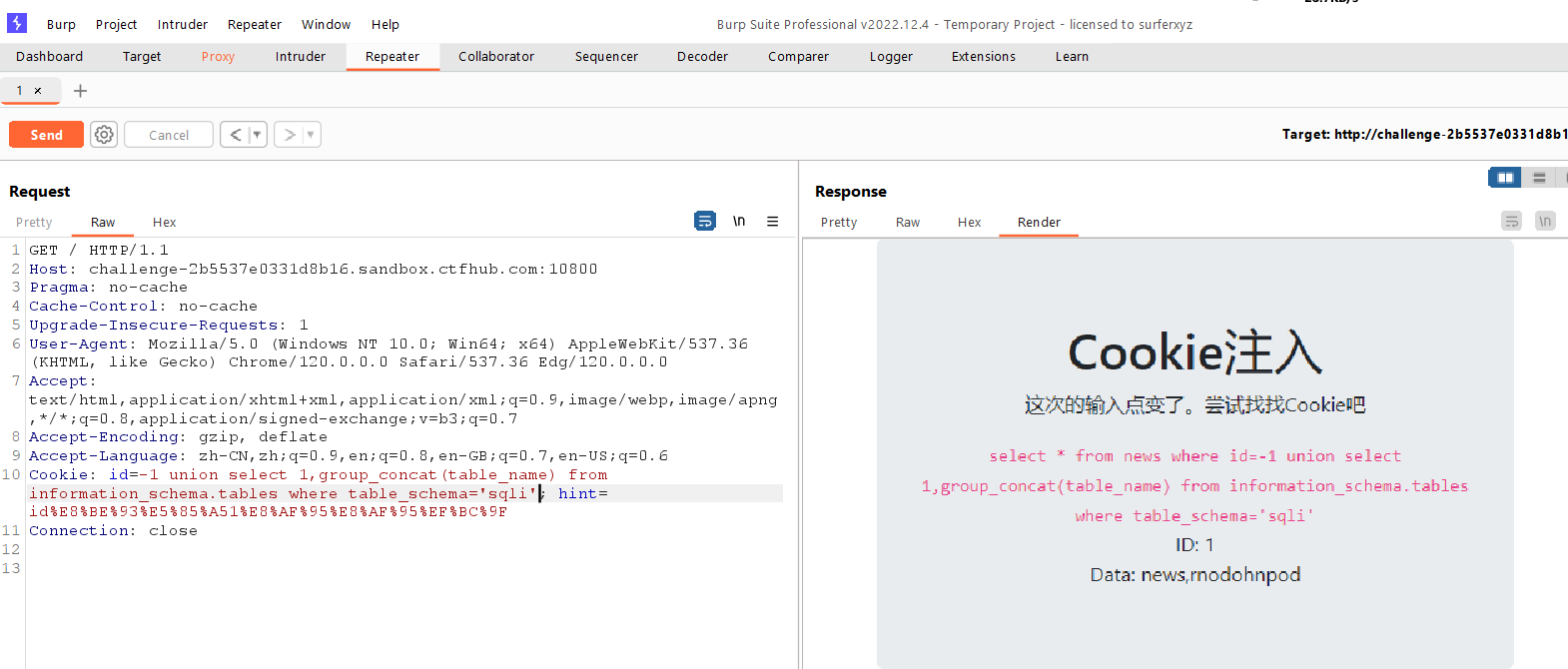Switch response view to Raw
Screen dimensions: 1568x669
[x=908, y=222]
